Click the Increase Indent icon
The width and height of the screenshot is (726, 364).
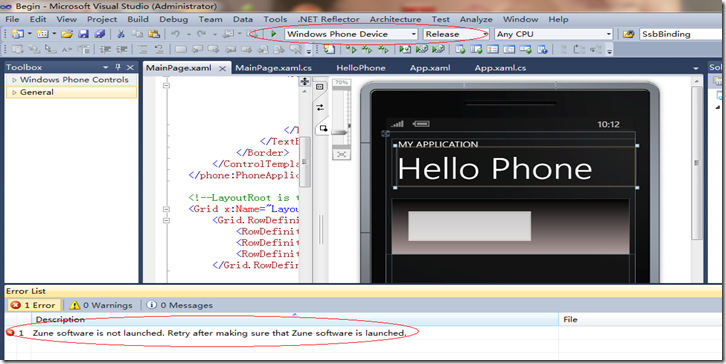click(122, 49)
